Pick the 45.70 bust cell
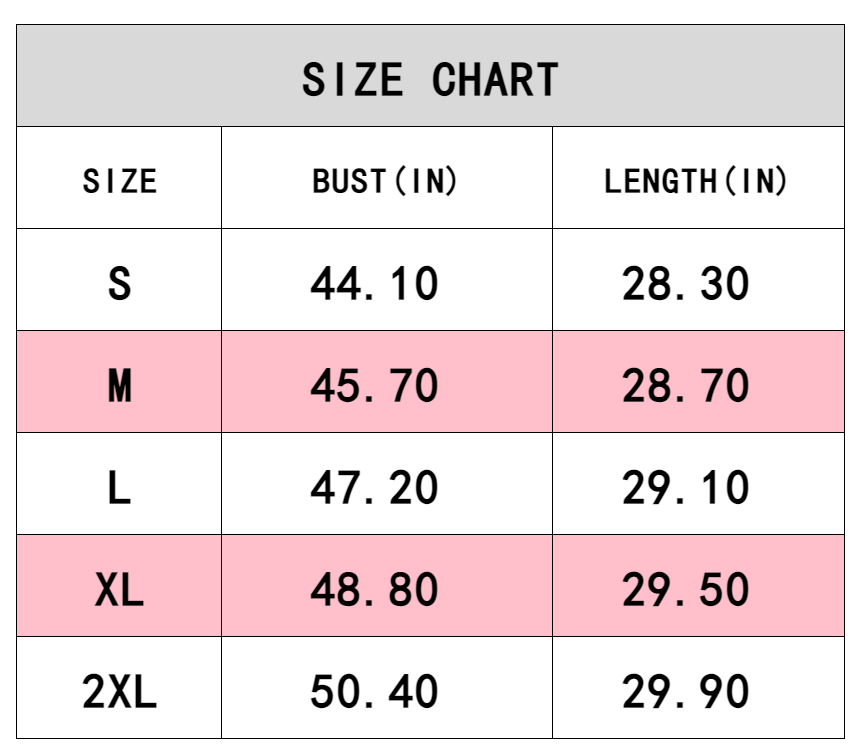Viewport: 861px width, 755px height. 375,386
